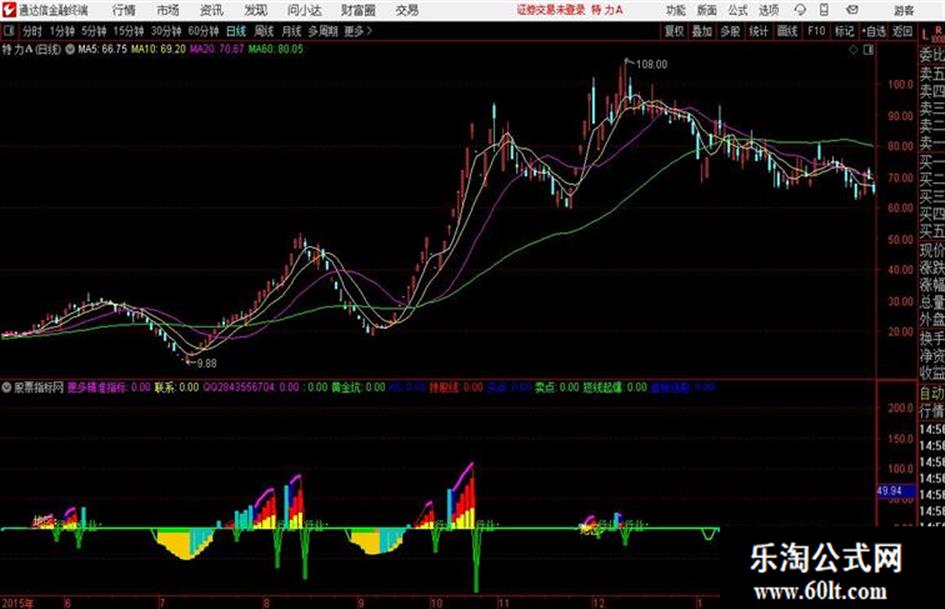Click the MA10: 69.20 value
This screenshot has height=609, width=945.
point(159,49)
